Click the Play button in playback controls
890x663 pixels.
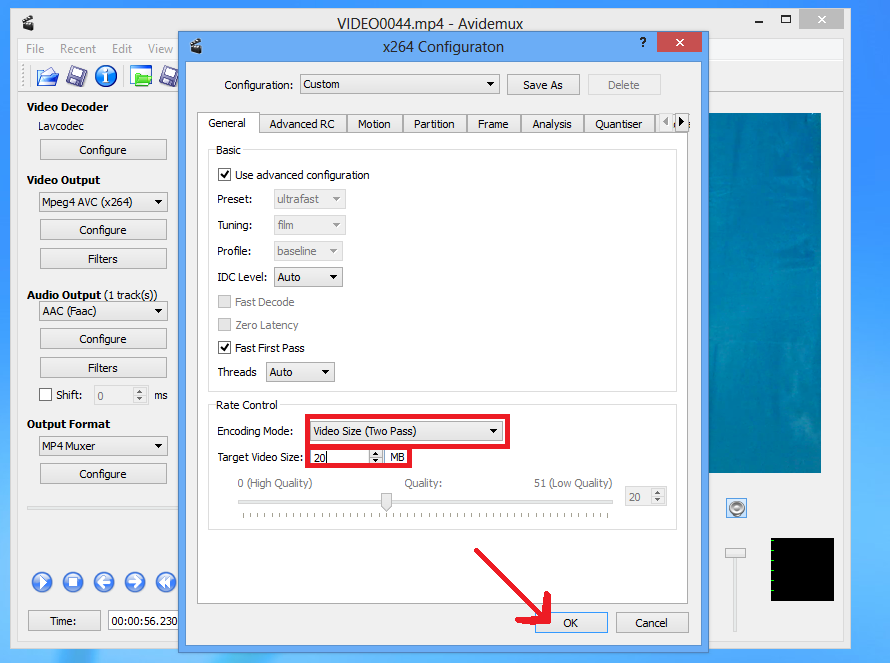[x=42, y=582]
